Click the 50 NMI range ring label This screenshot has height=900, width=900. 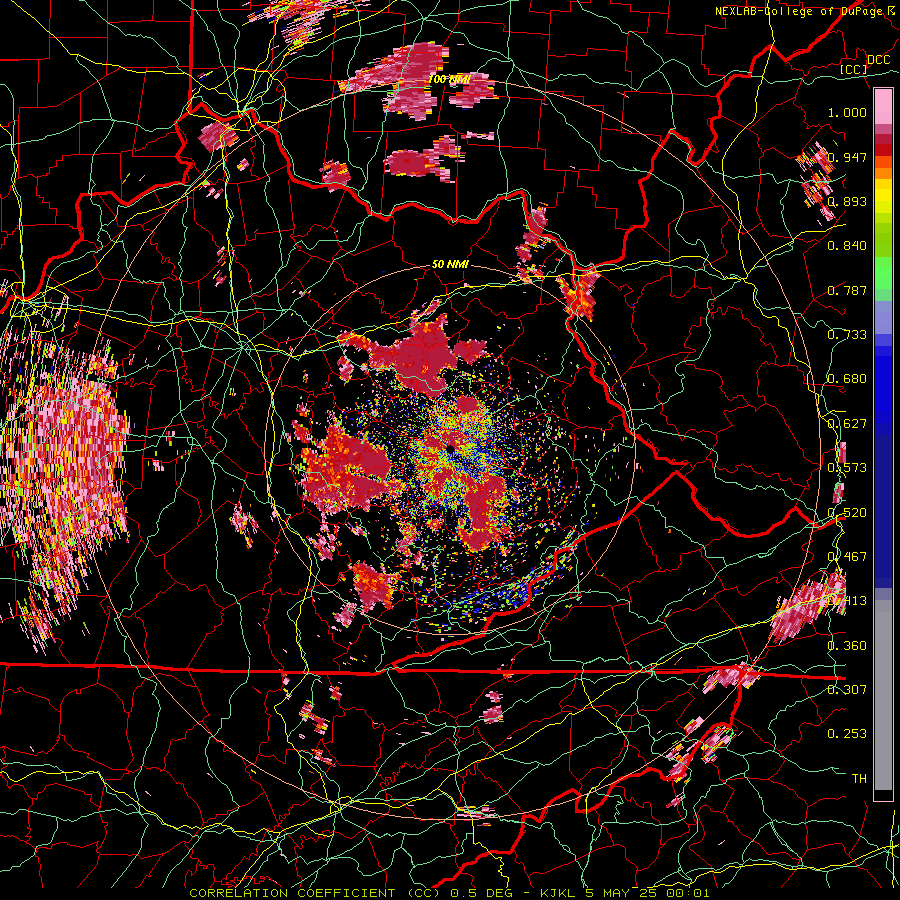point(450,265)
